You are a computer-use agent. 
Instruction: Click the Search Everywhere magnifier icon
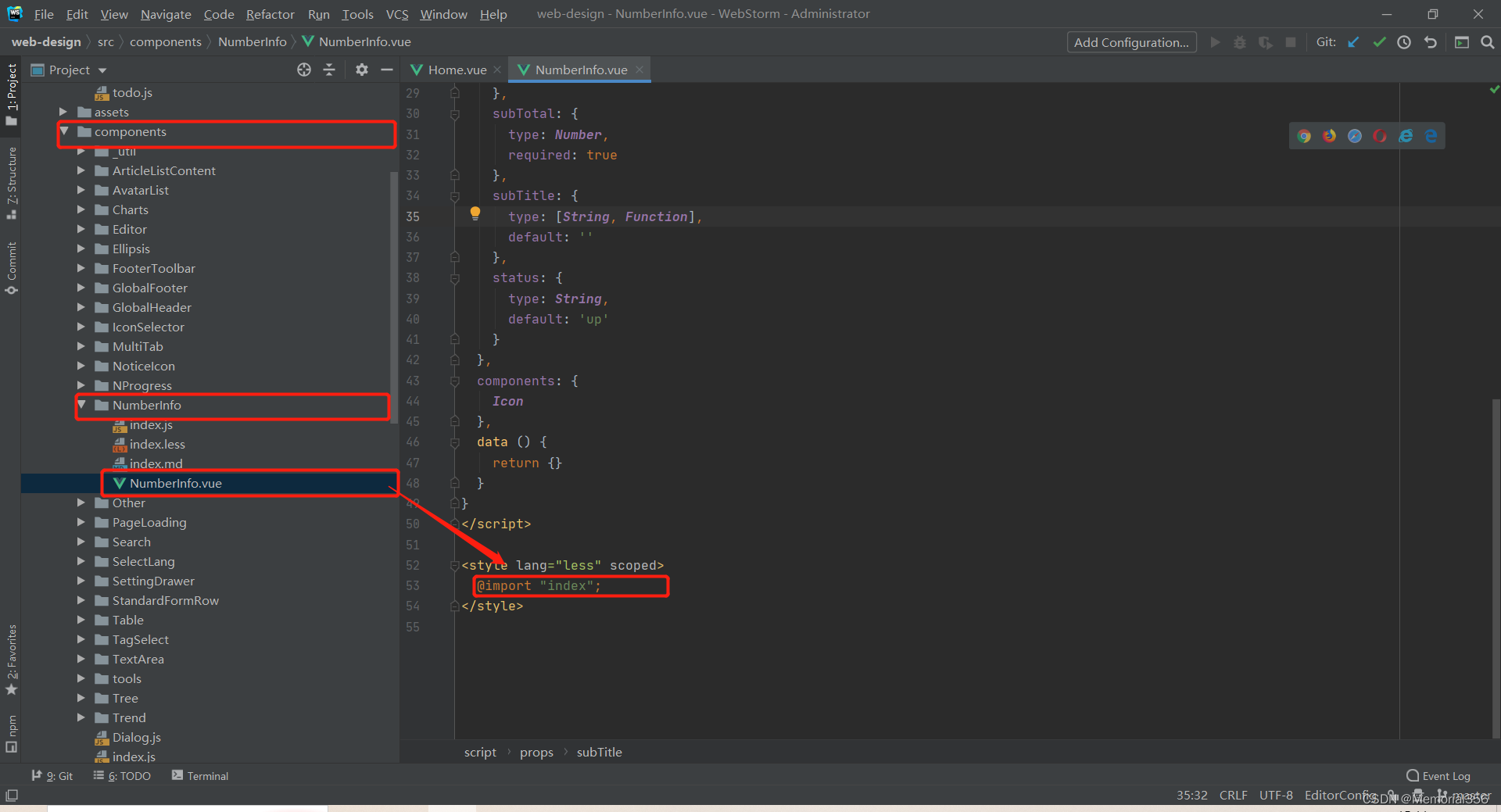pyautogui.click(x=1487, y=42)
